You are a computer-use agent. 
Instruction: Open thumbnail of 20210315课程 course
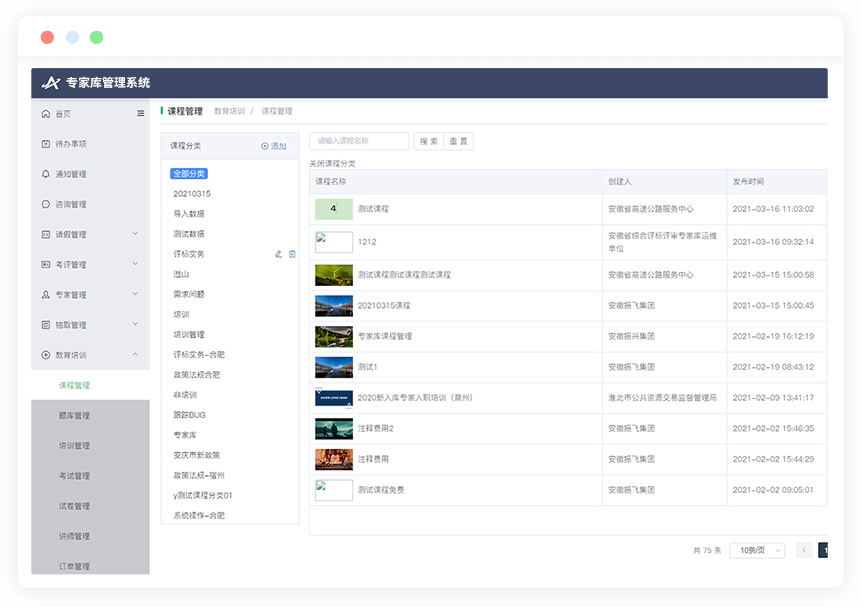point(334,306)
